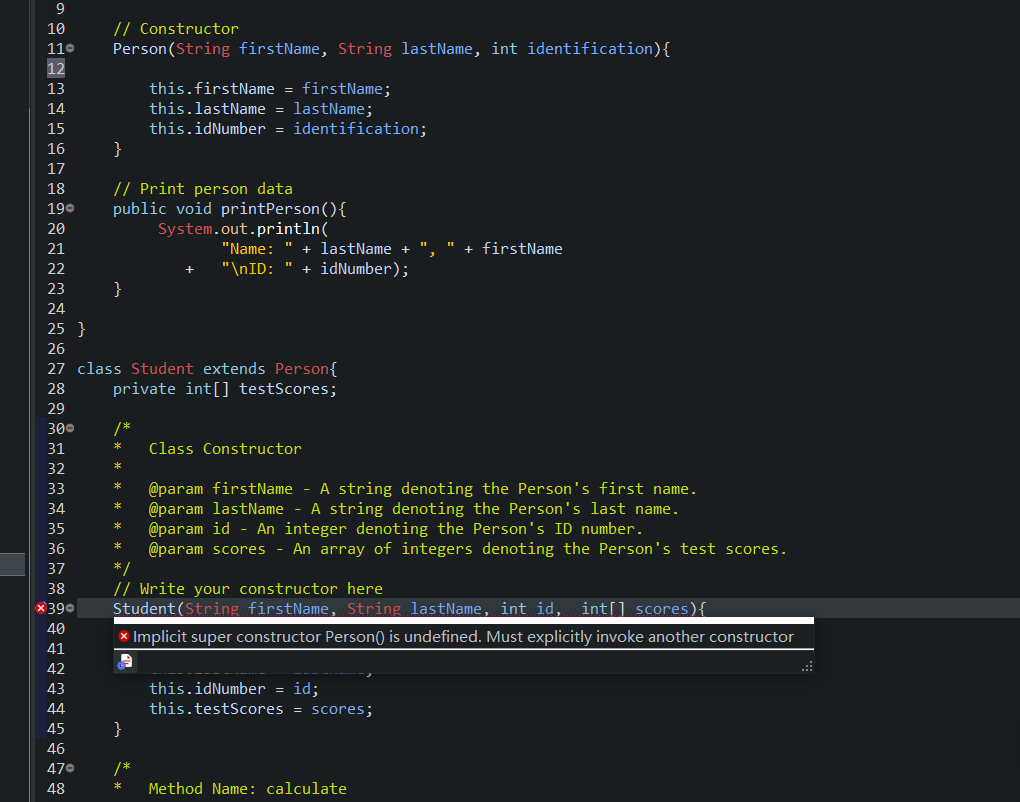Click 'Person' after extends on line 27
Screen dimensions: 1020x802
click(302, 369)
